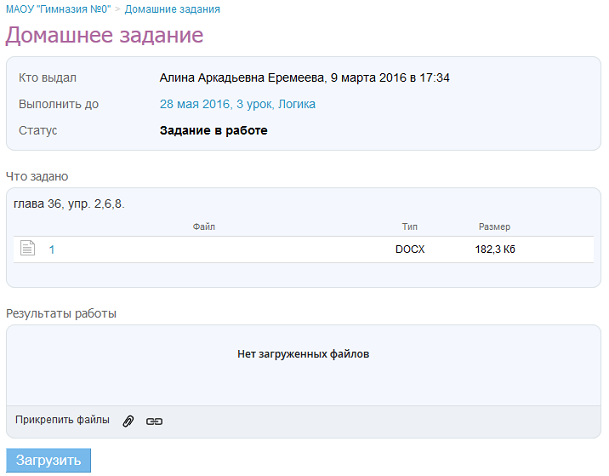Click the Прикрепить файлы label
Screen dimensions: 609x476
(x=62, y=420)
